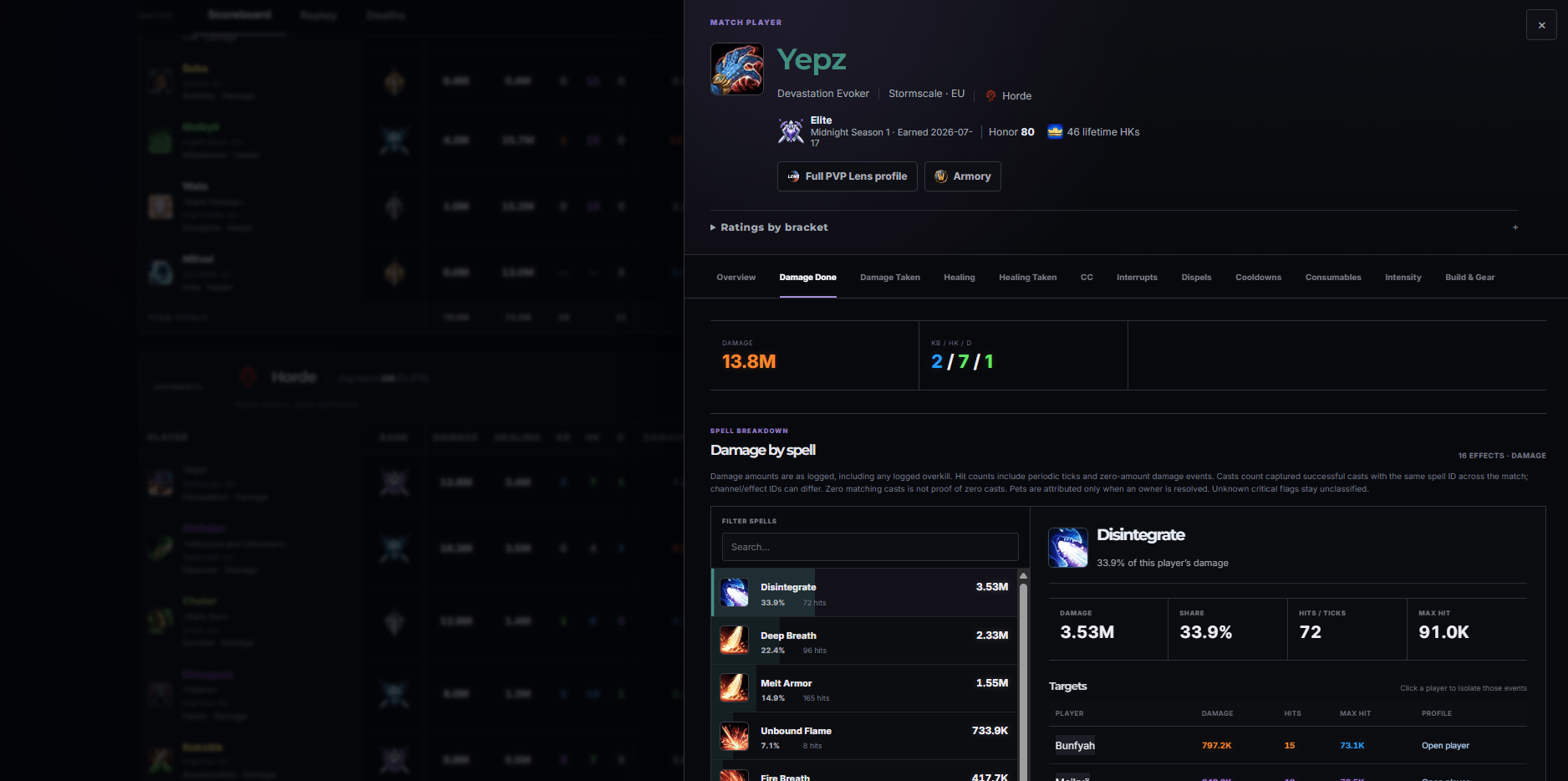Click the Stormscale EU realm label
This screenshot has width=1568, height=781.
pyautogui.click(x=926, y=94)
